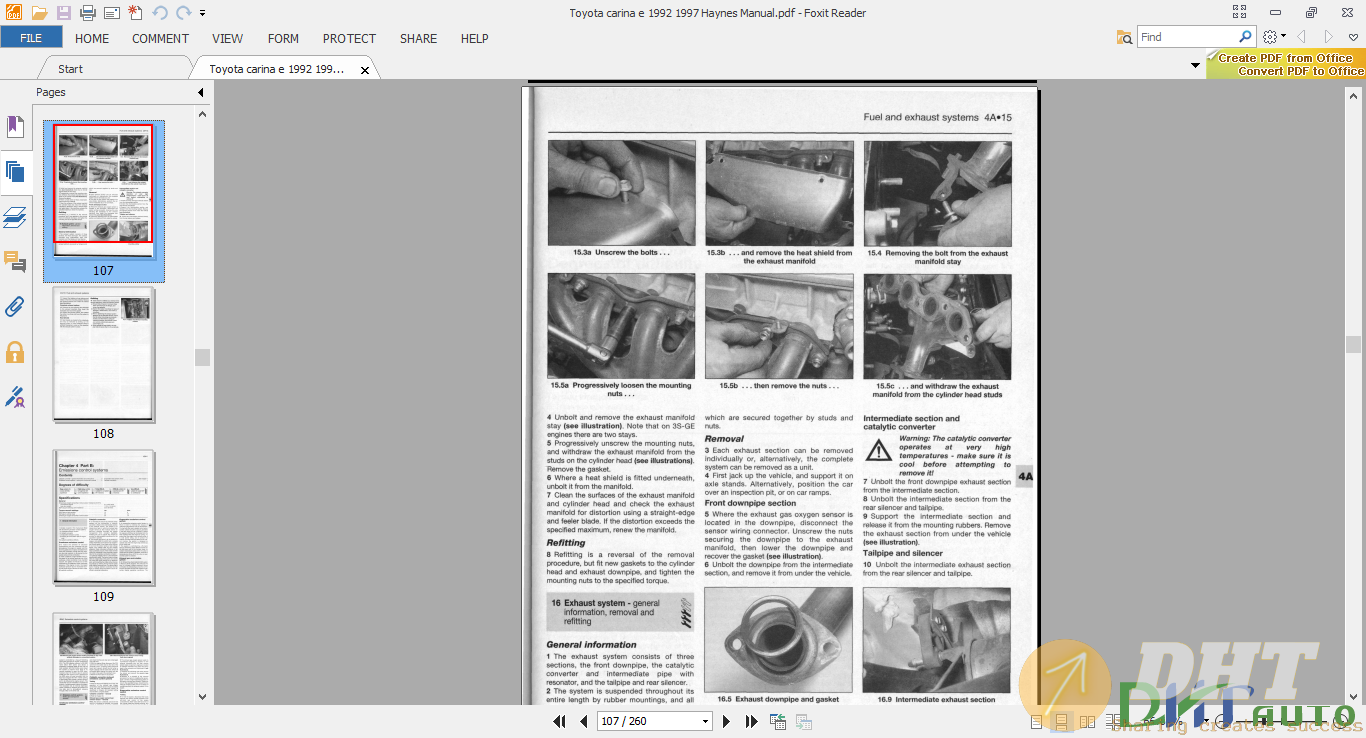Open the HELP ribbon tab
This screenshot has height=738, width=1366.
pyautogui.click(x=474, y=38)
